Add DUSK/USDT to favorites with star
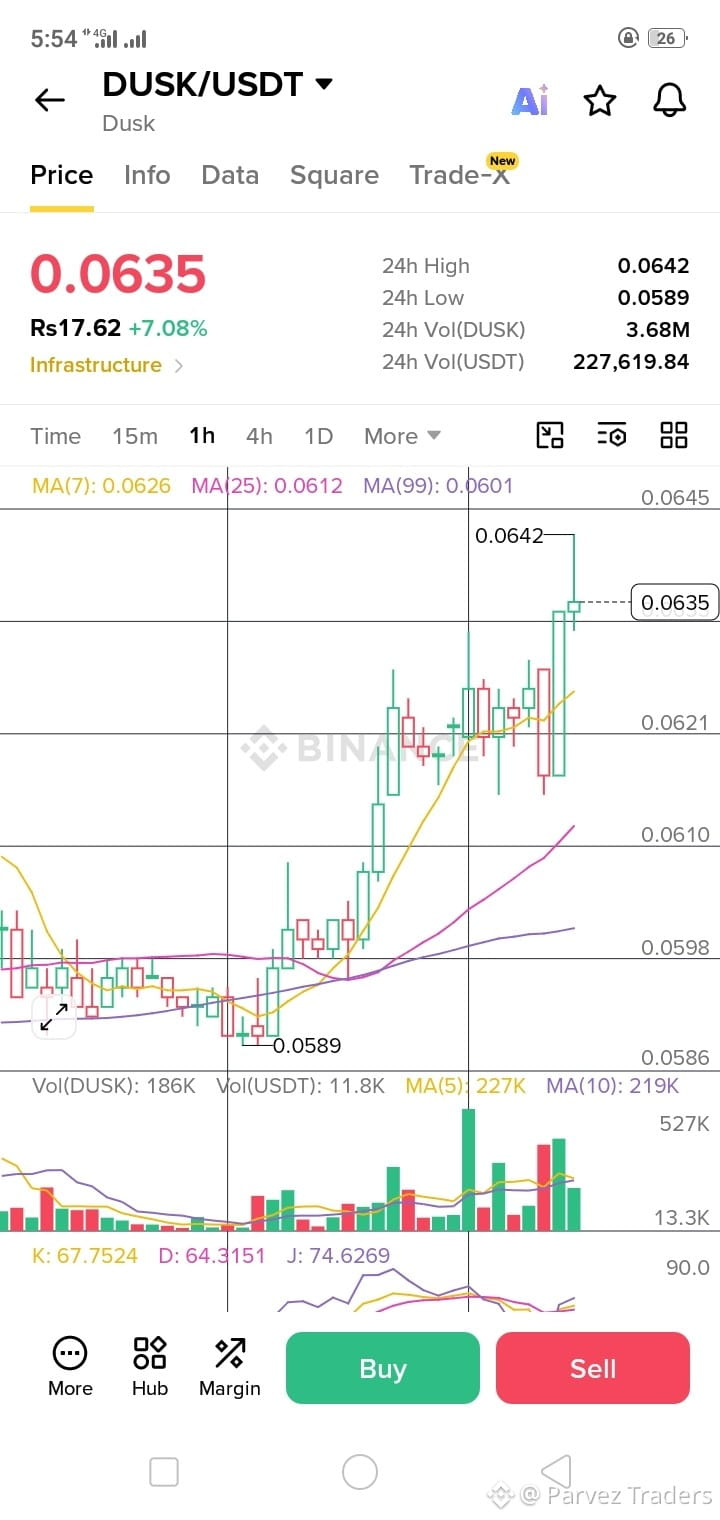 [x=599, y=100]
